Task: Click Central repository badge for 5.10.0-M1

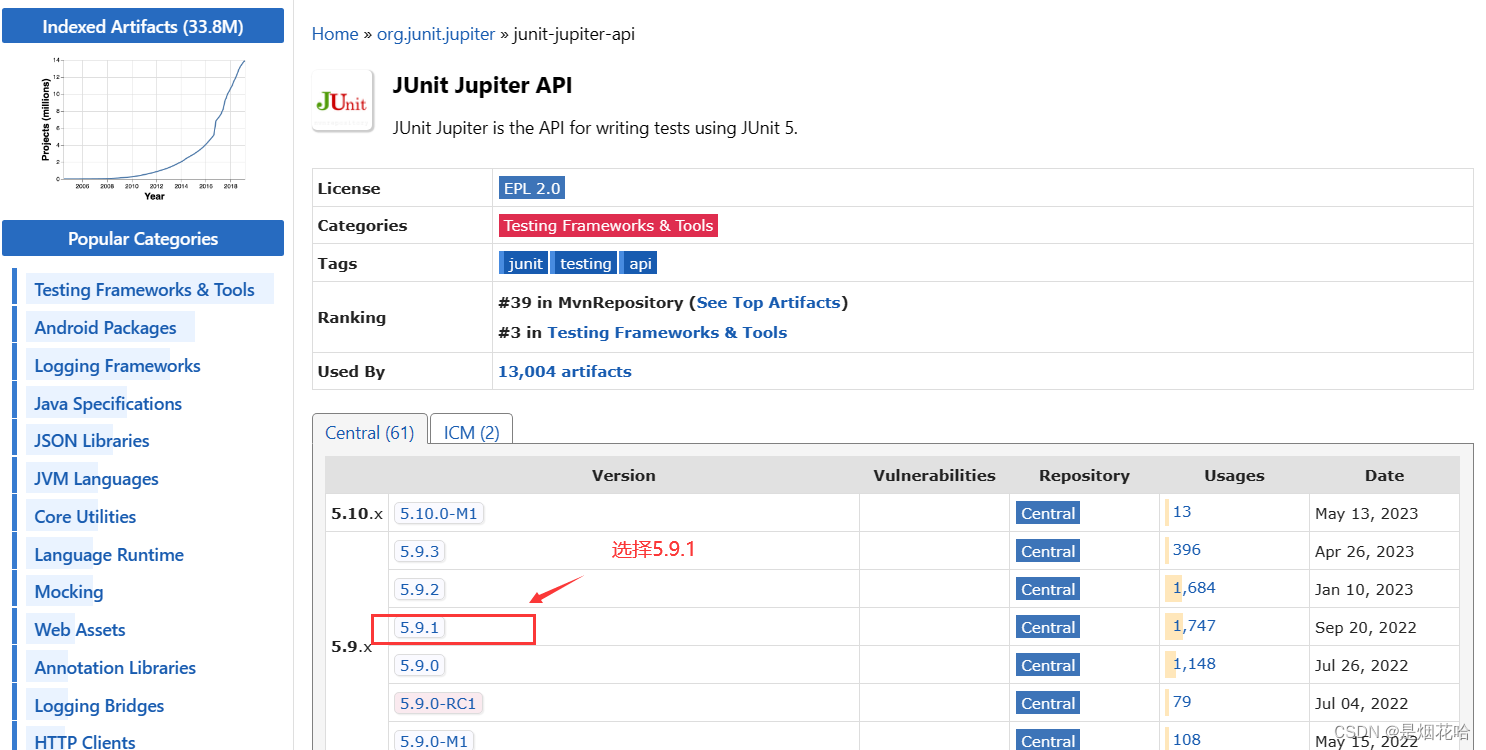Action: pos(1048,513)
